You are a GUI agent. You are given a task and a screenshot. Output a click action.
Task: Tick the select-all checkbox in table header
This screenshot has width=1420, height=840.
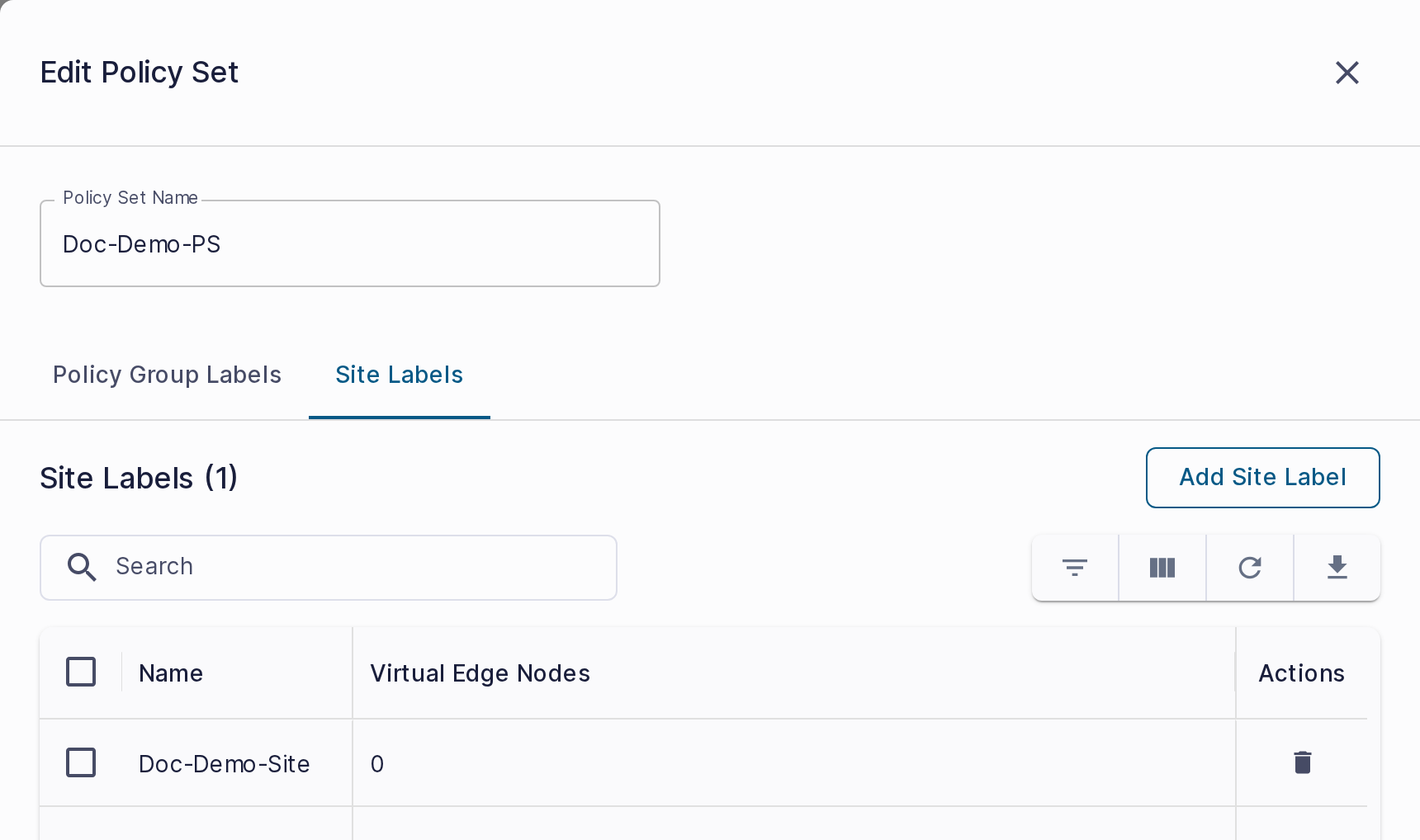pyautogui.click(x=81, y=672)
